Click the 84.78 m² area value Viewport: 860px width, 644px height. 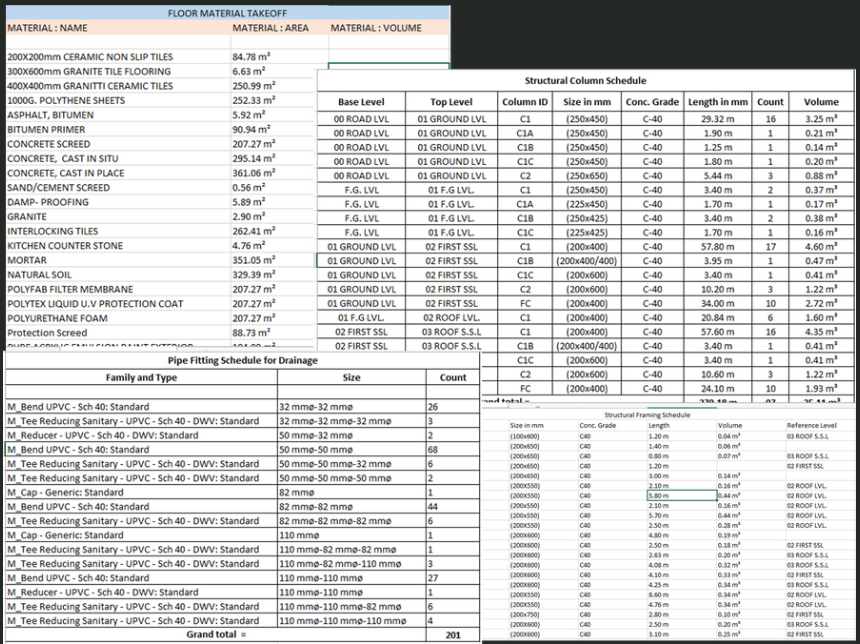point(251,57)
